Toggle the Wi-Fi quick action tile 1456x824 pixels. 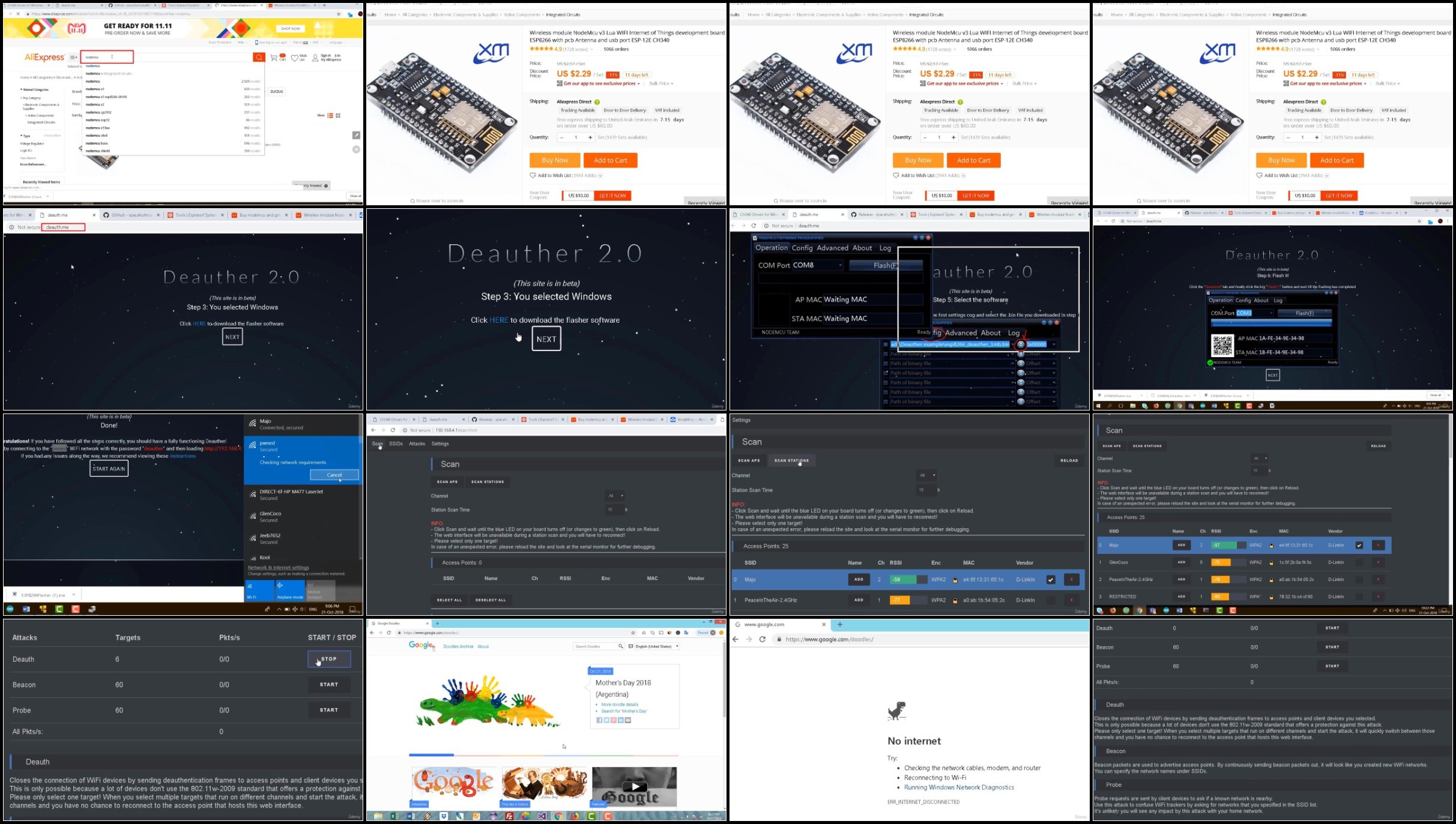[259, 591]
